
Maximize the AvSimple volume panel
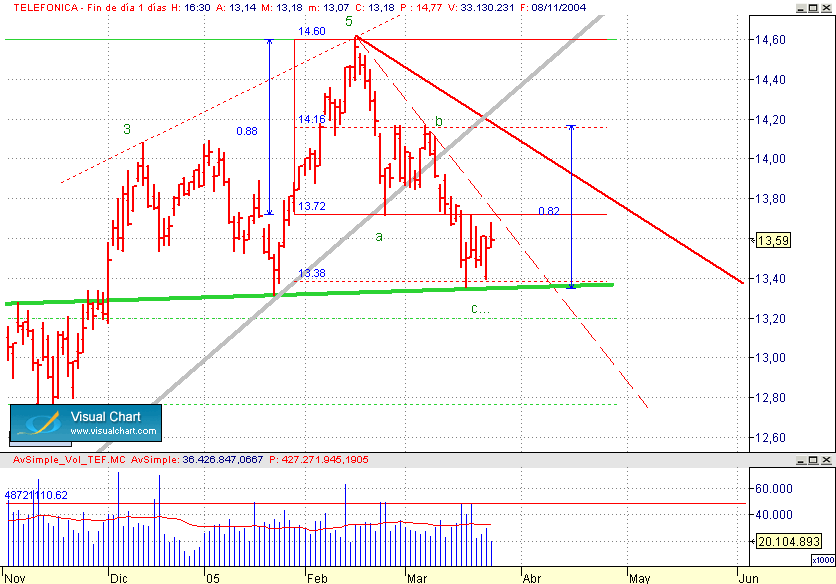(813, 460)
